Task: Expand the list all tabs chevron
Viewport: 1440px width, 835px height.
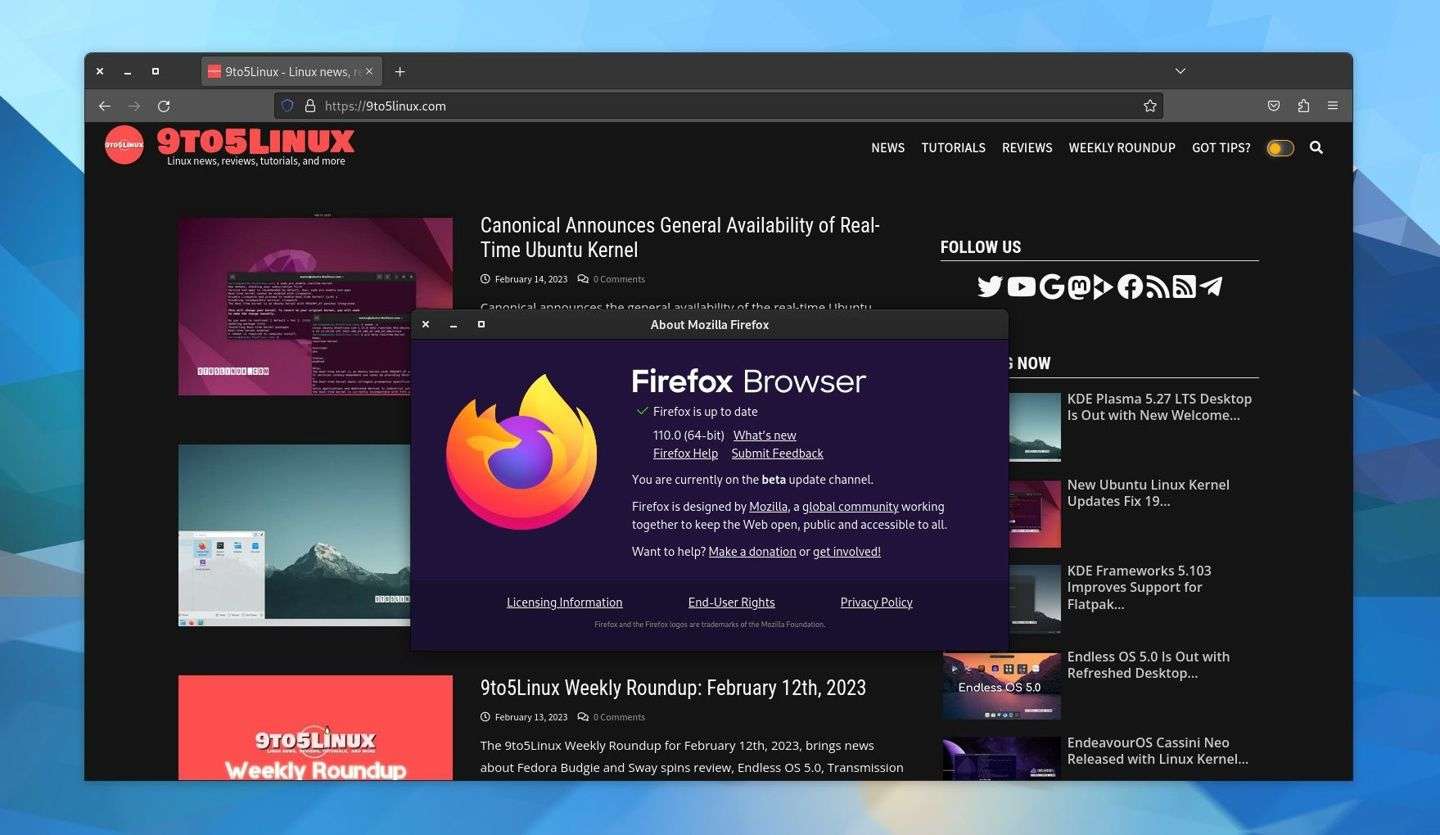Action: (x=1180, y=71)
